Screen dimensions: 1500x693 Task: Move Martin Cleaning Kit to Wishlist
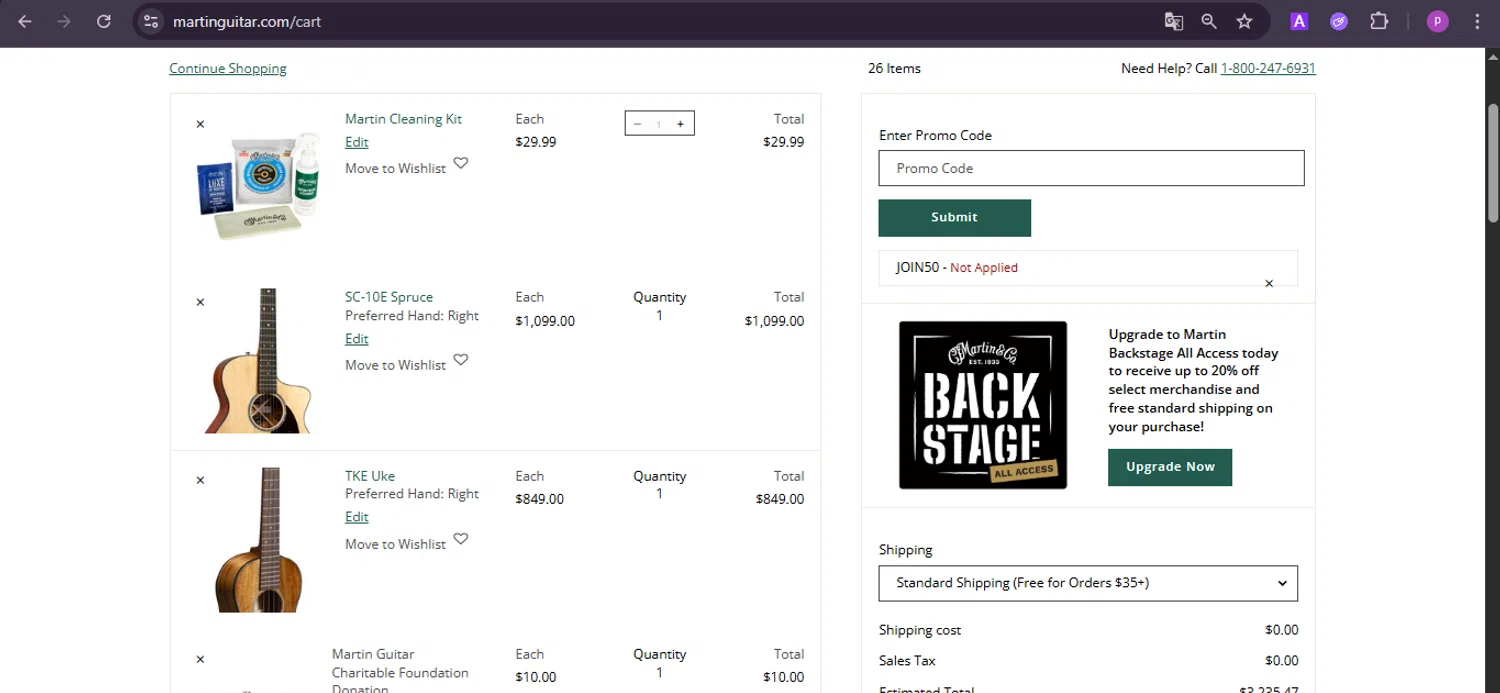395,168
